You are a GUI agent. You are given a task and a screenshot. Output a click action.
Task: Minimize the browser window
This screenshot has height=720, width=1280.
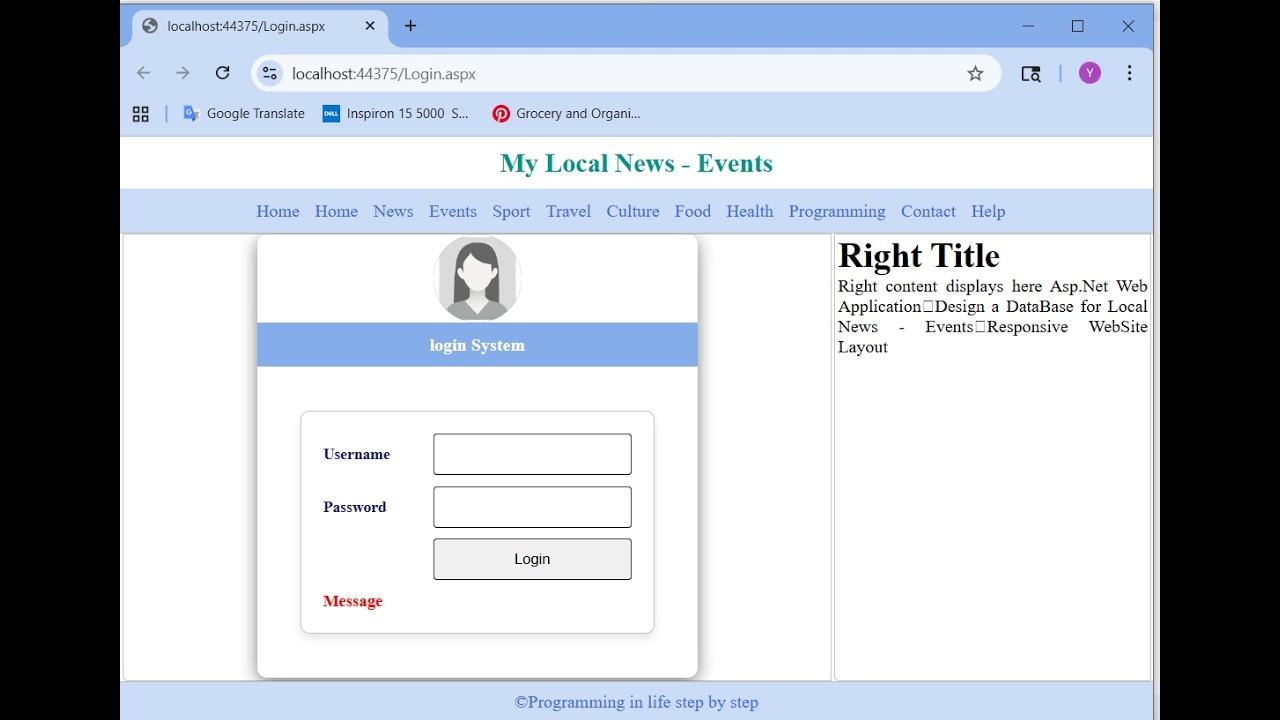pyautogui.click(x=1028, y=26)
